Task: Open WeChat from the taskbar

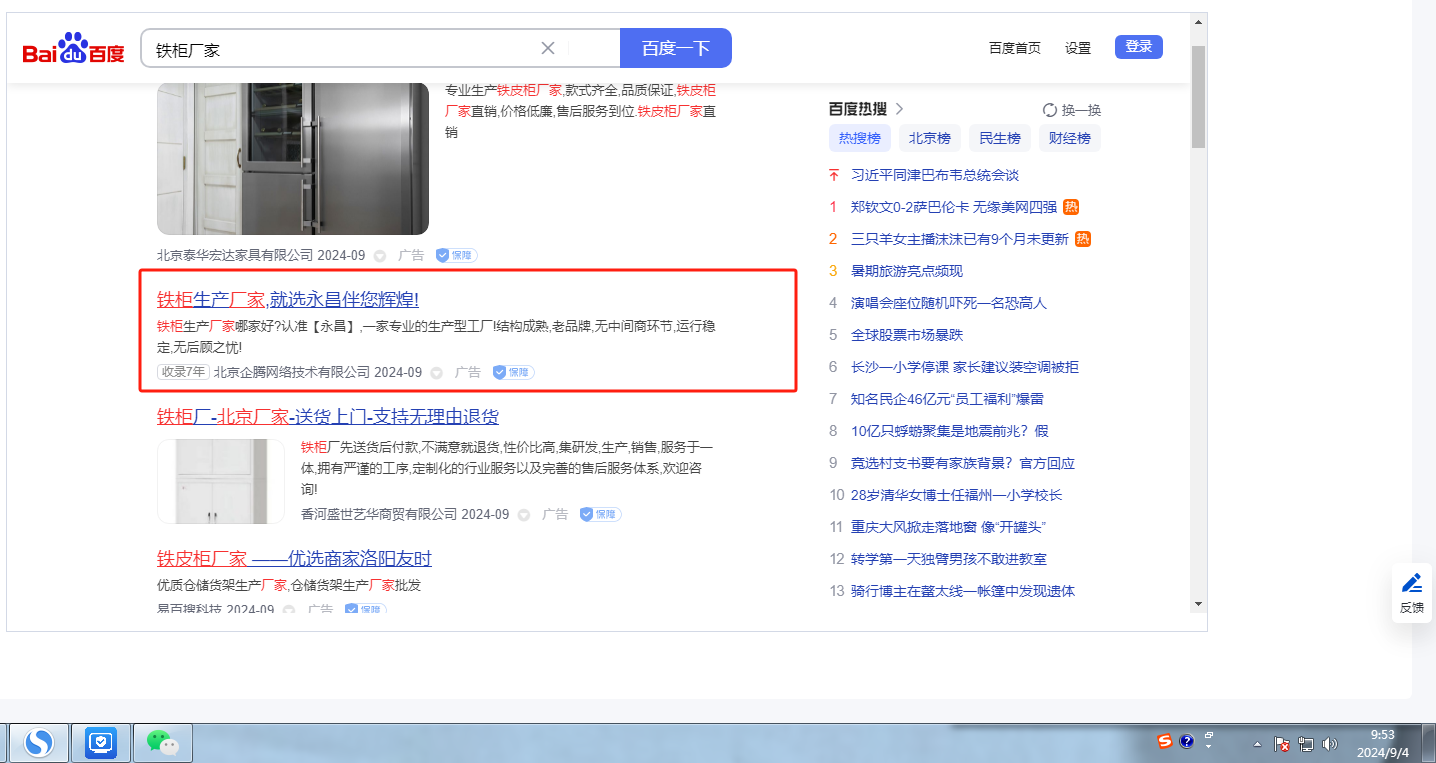Action: click(x=163, y=743)
